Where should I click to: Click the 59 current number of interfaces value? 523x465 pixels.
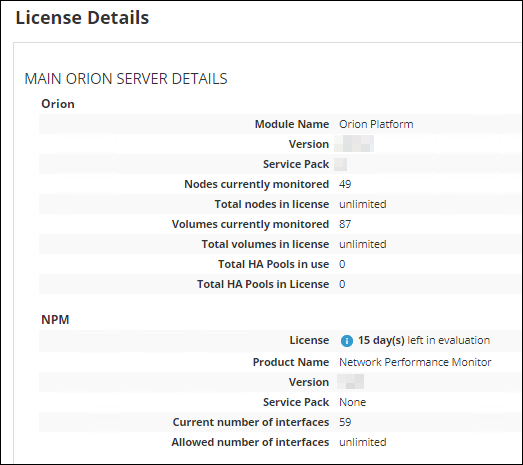(345, 422)
